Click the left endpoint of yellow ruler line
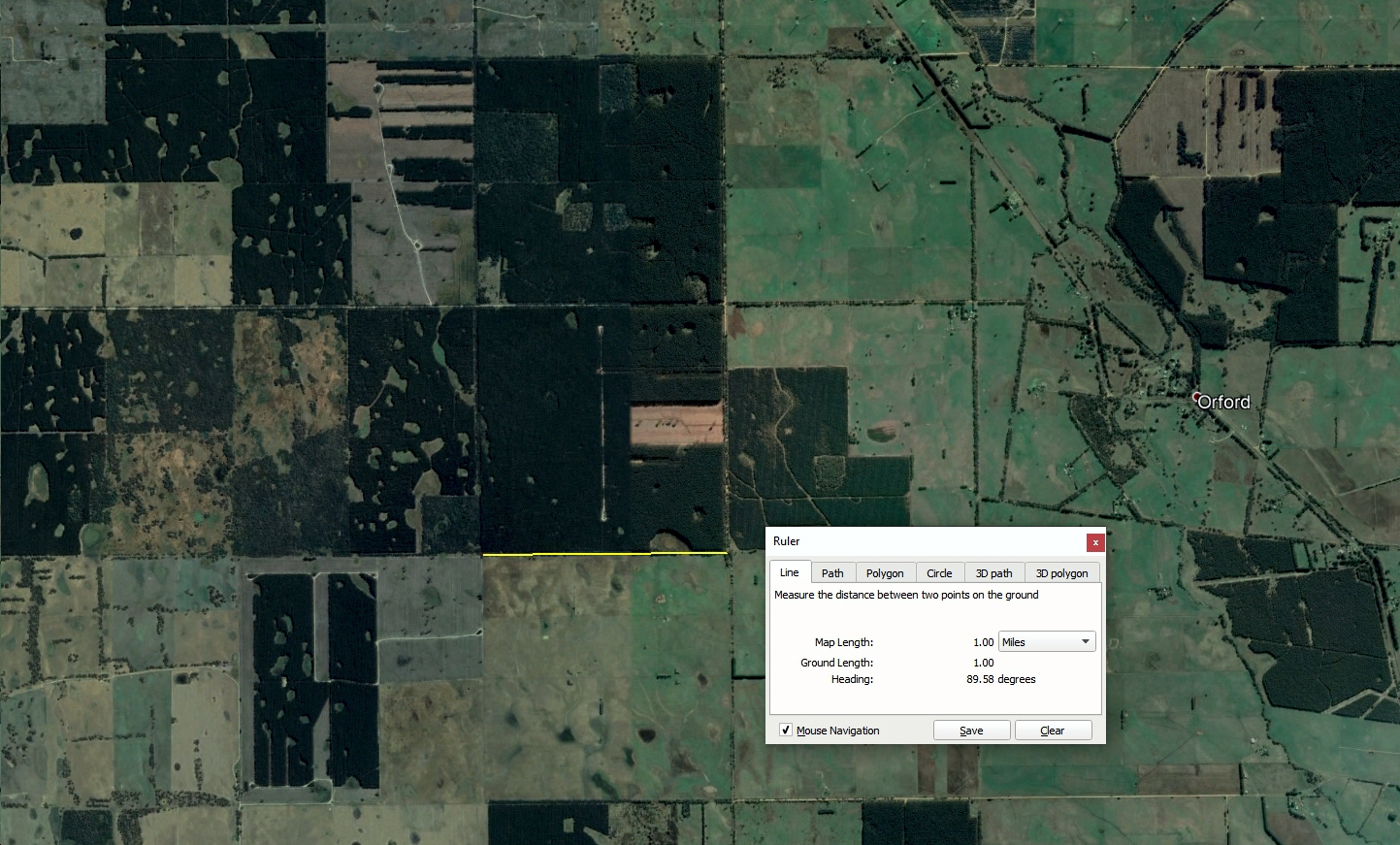This screenshot has width=1400, height=845. [483, 555]
